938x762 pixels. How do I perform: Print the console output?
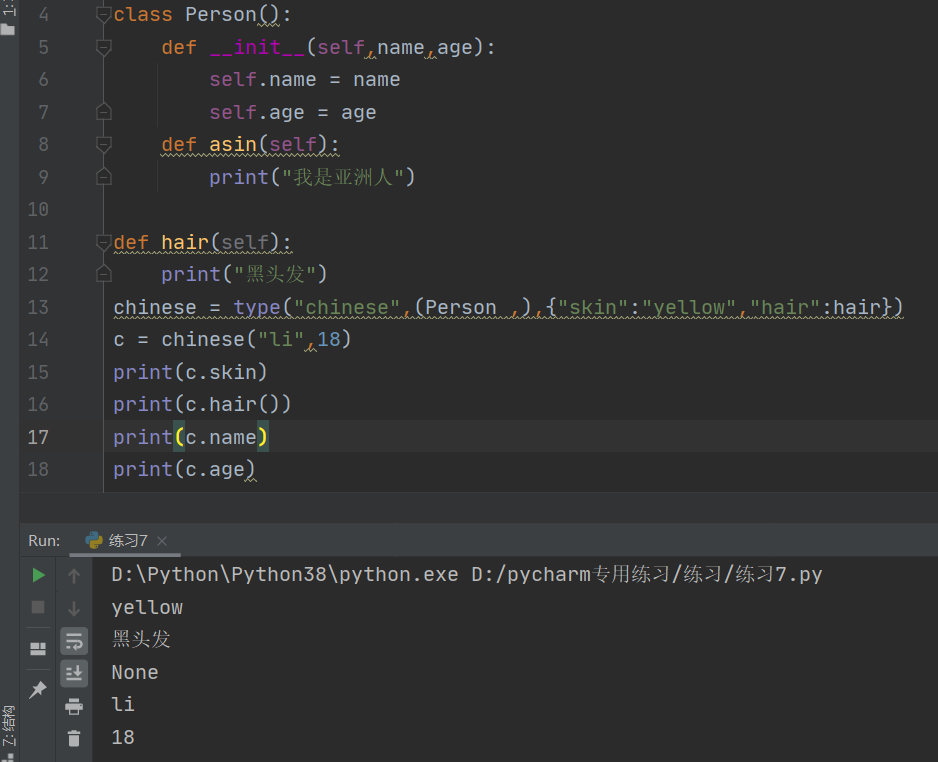pyautogui.click(x=74, y=706)
